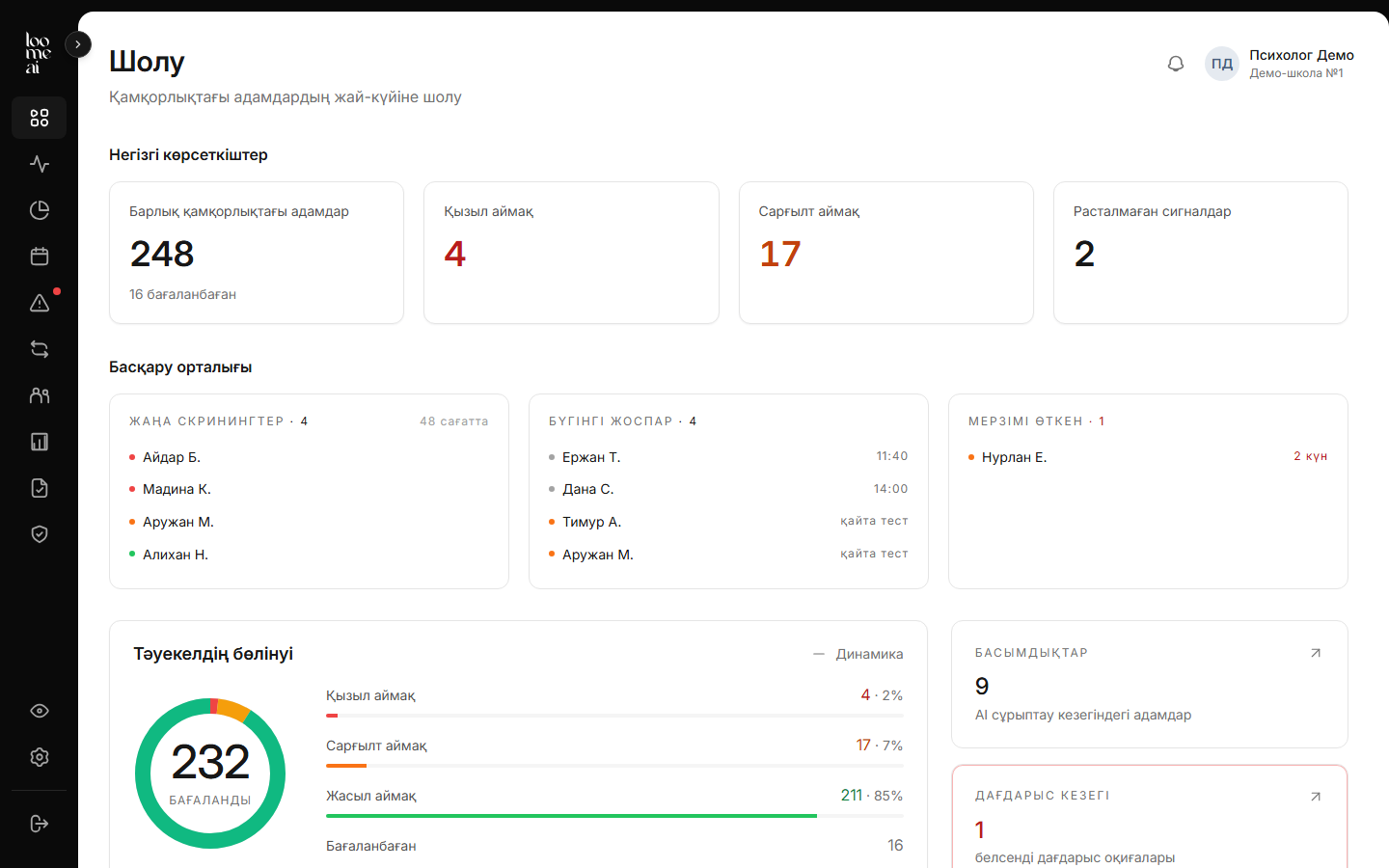Viewport: 1389px width, 868px height.
Task: Open the shield check sidebar icon
Action: pos(39,534)
